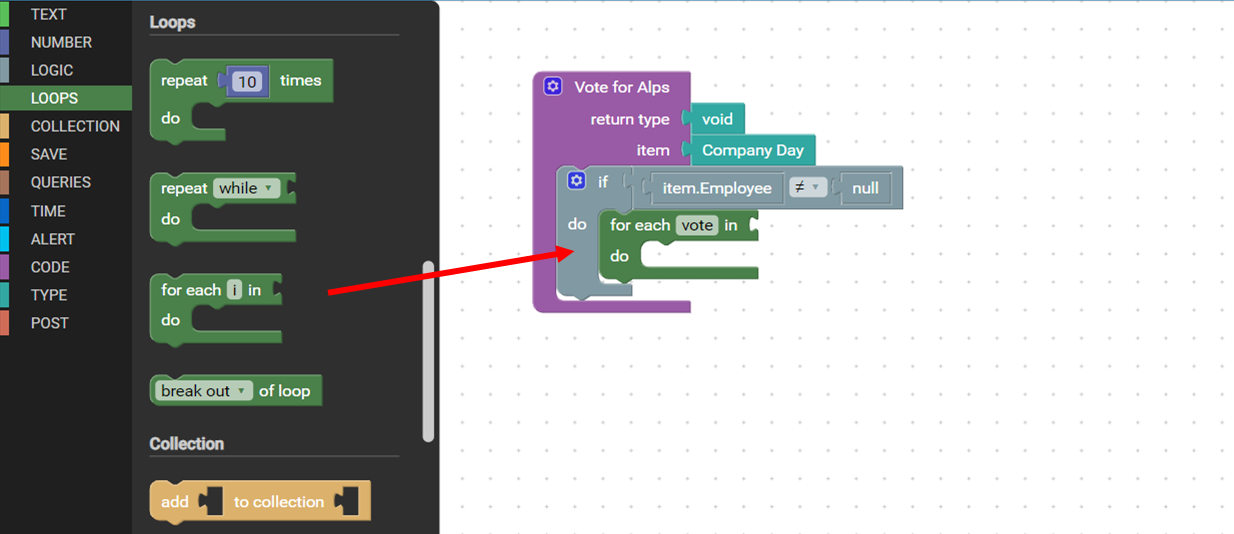Click the Company Day type block

pos(753,150)
